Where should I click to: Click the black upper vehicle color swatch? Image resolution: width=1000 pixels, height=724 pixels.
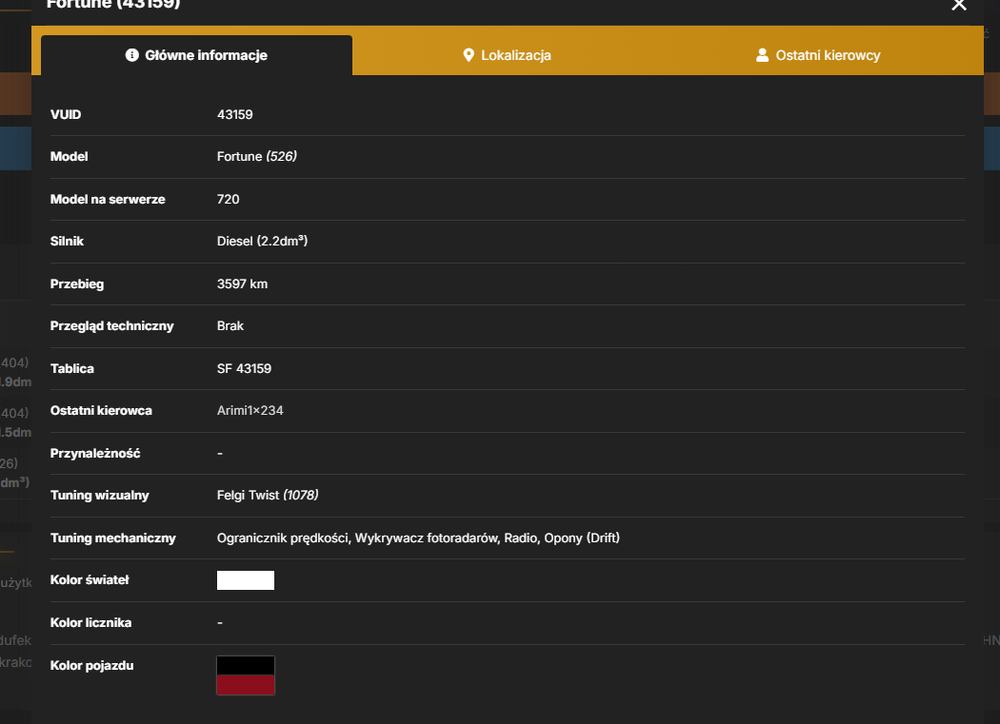coord(246,665)
